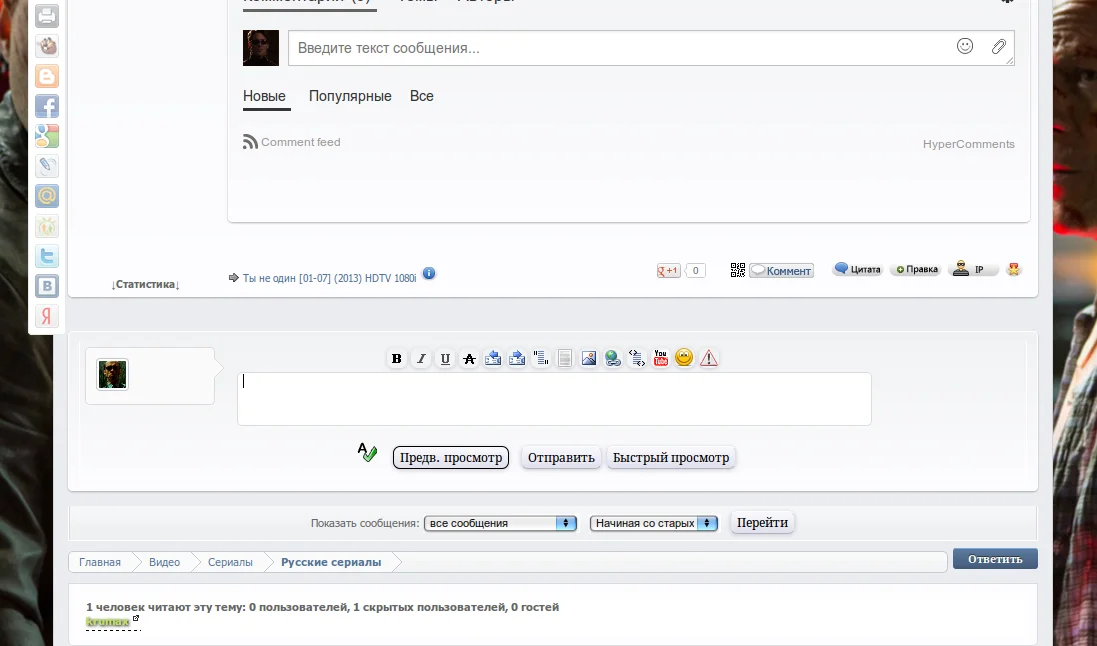Click the LiveJournal pencil icon
The height and width of the screenshot is (646, 1097).
click(x=47, y=166)
